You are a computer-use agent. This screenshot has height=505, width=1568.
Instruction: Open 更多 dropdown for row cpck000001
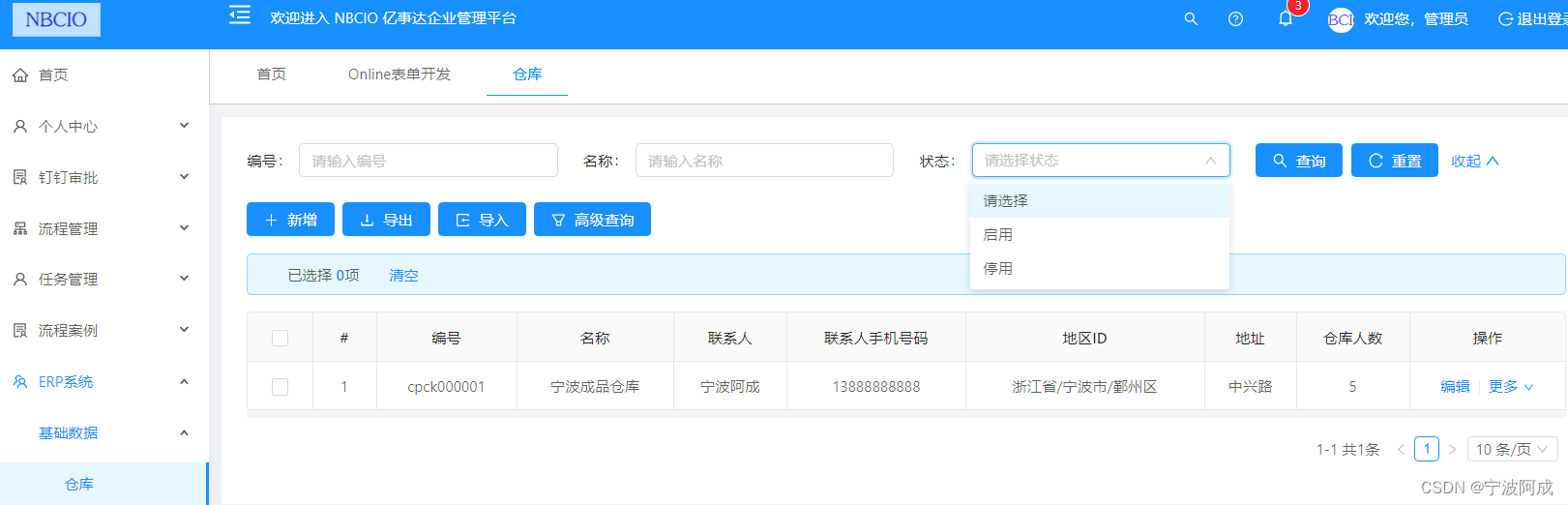(1511, 386)
